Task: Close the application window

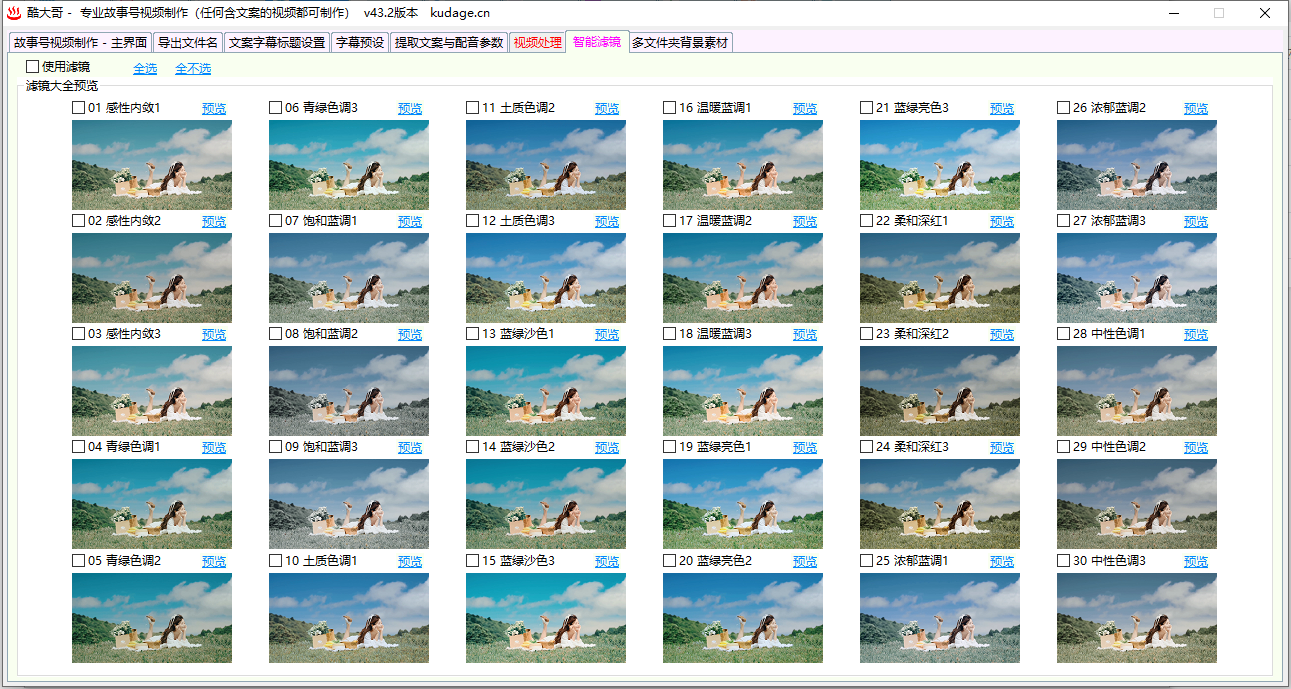Action: coord(1266,13)
